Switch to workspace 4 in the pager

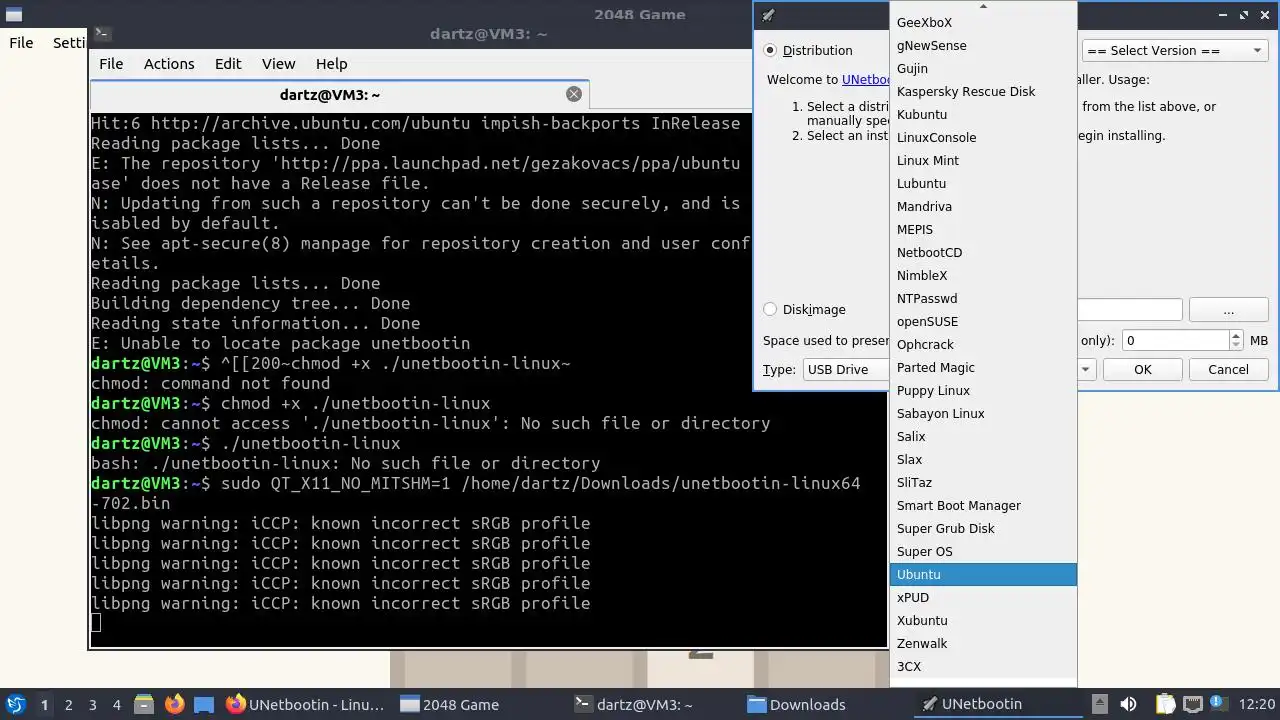pyautogui.click(x=116, y=704)
